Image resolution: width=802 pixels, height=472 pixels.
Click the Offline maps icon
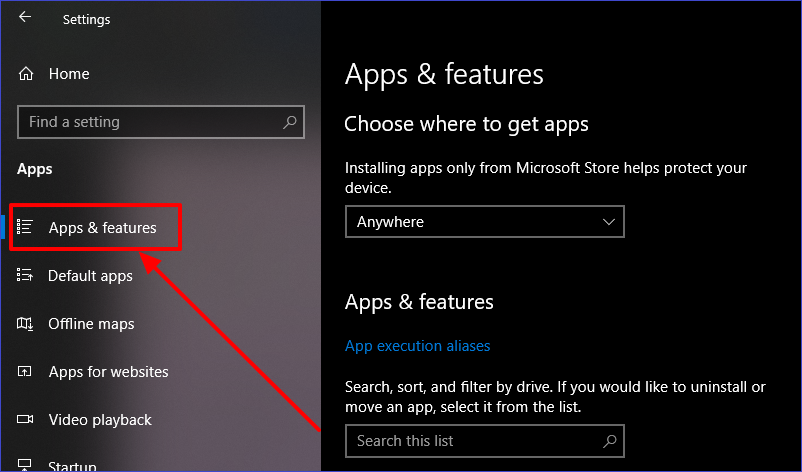tap(25, 323)
